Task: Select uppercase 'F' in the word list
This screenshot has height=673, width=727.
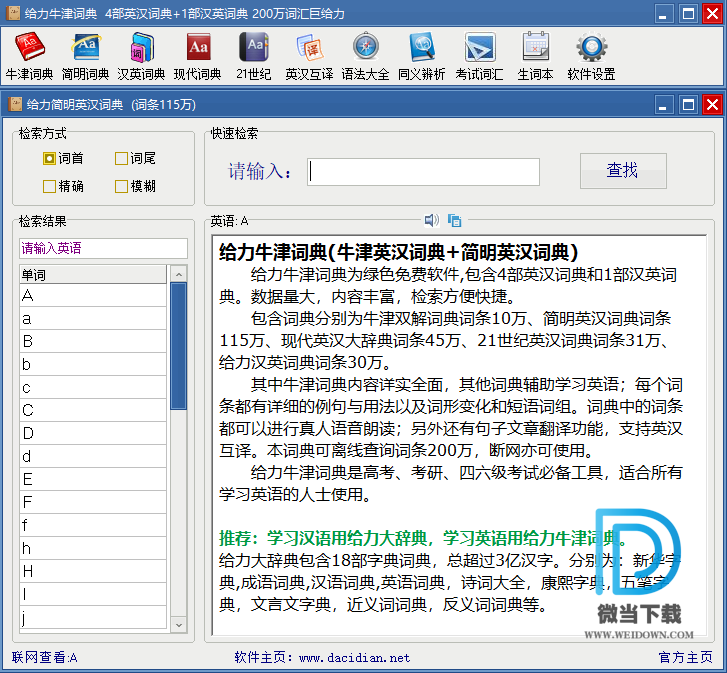Action: 93,502
